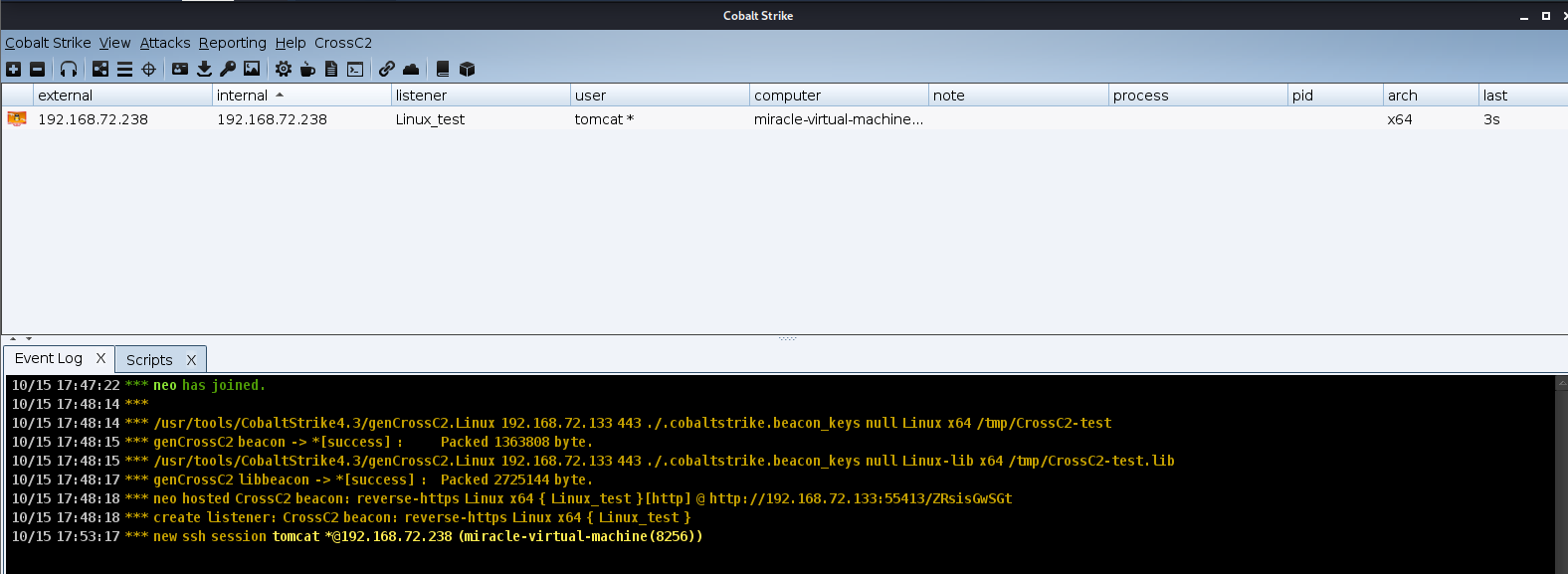The width and height of the screenshot is (1568, 574).
Task: Open the Attacks menu
Action: click(x=165, y=43)
